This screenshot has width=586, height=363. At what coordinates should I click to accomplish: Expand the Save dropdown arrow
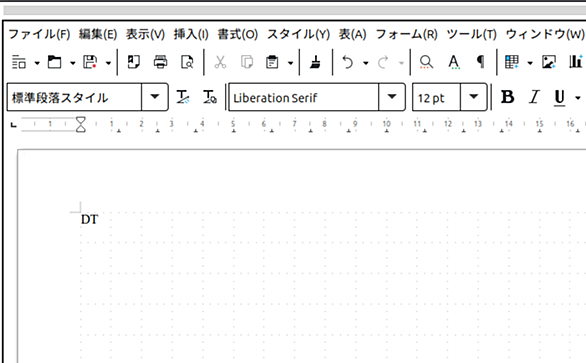[x=108, y=63]
